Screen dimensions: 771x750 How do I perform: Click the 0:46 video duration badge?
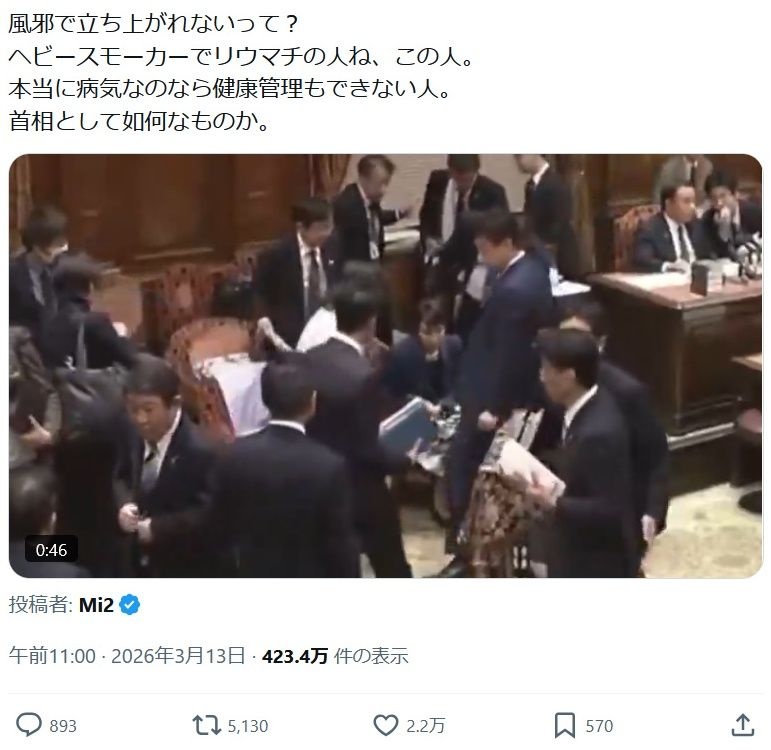point(51,549)
